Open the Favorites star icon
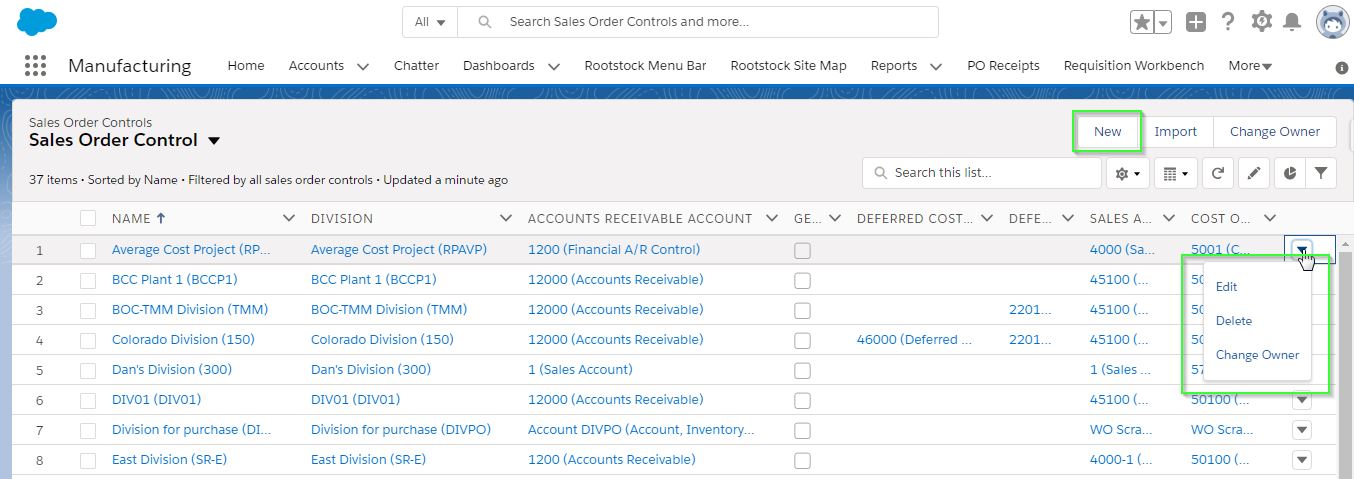Image resolution: width=1354 pixels, height=479 pixels. [x=1141, y=22]
